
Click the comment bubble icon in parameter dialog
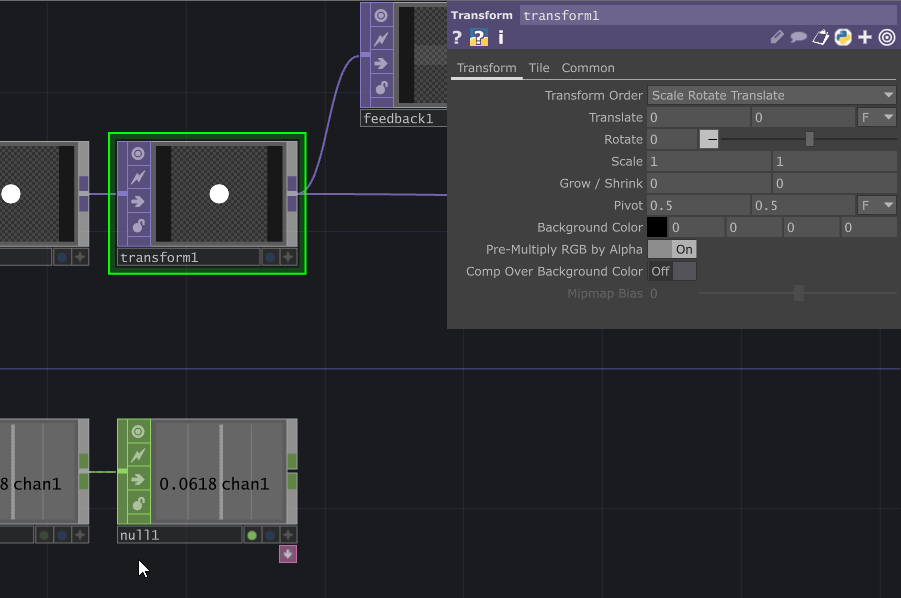[x=799, y=37]
